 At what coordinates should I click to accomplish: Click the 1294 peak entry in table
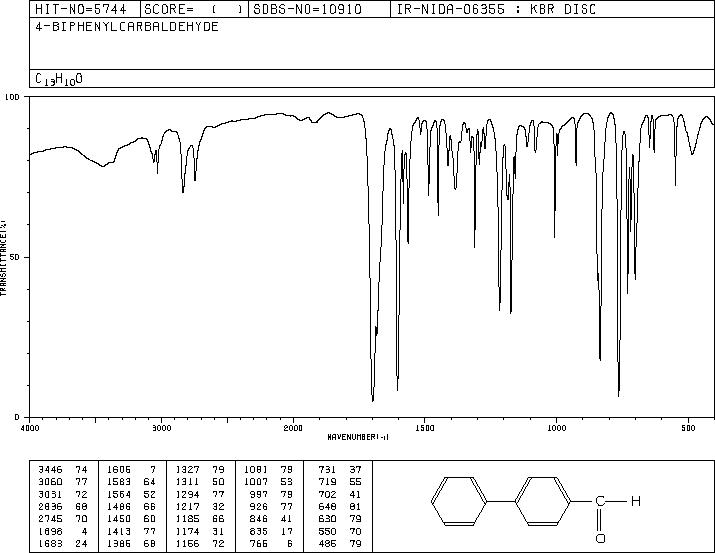pos(200,494)
